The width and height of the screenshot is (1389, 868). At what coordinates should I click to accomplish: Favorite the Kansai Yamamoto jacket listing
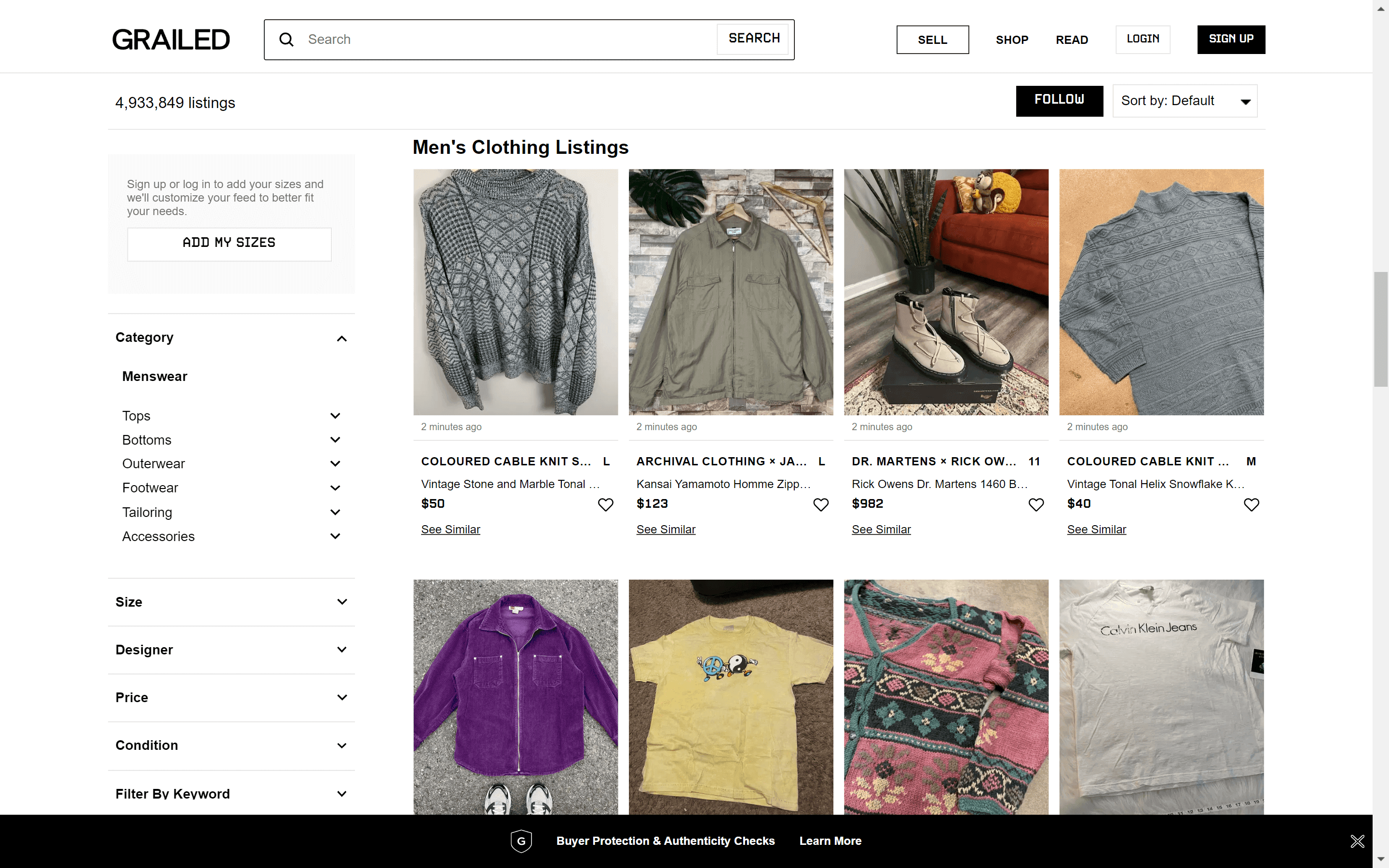tap(821, 504)
